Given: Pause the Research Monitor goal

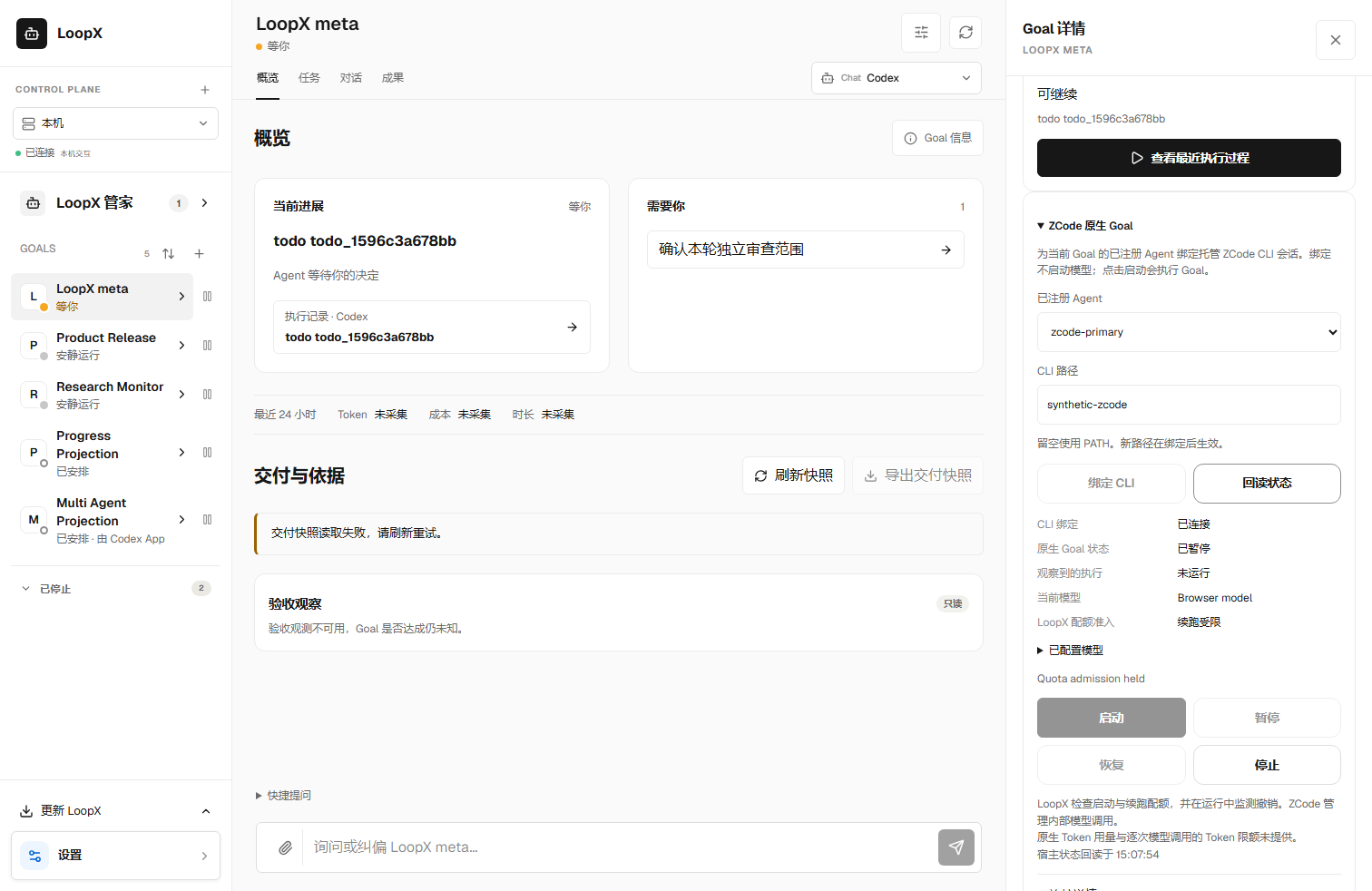Looking at the screenshot, I should pos(208,395).
